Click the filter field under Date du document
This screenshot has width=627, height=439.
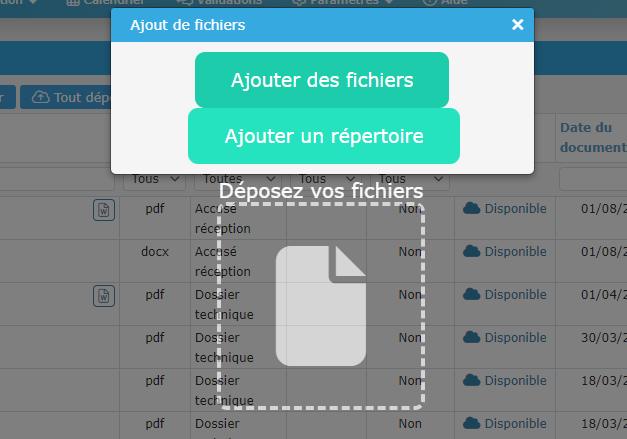pyautogui.click(x=592, y=180)
